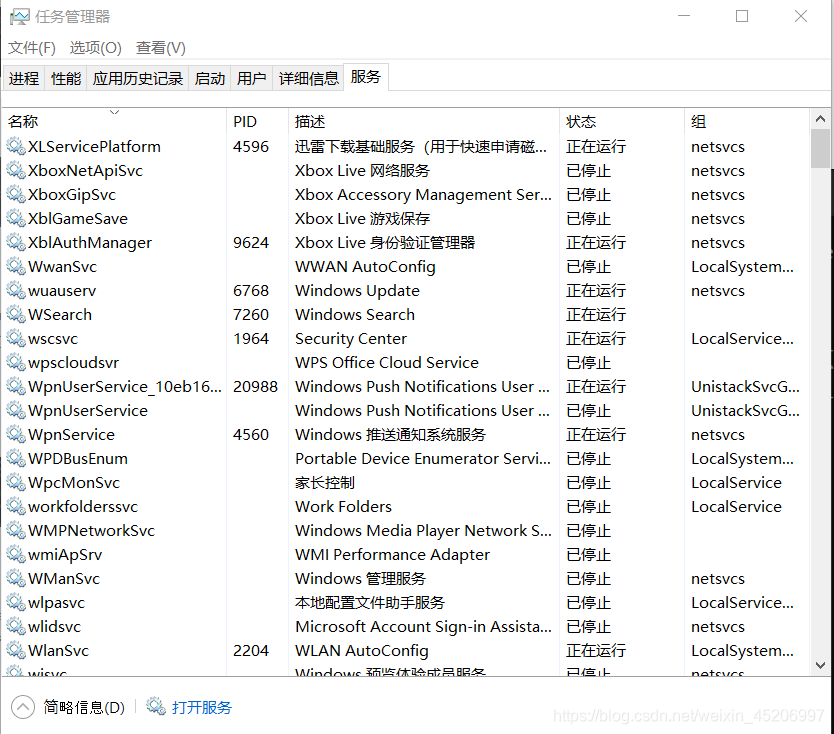Switch to the 性能 tab
834x734 pixels.
pos(66,79)
